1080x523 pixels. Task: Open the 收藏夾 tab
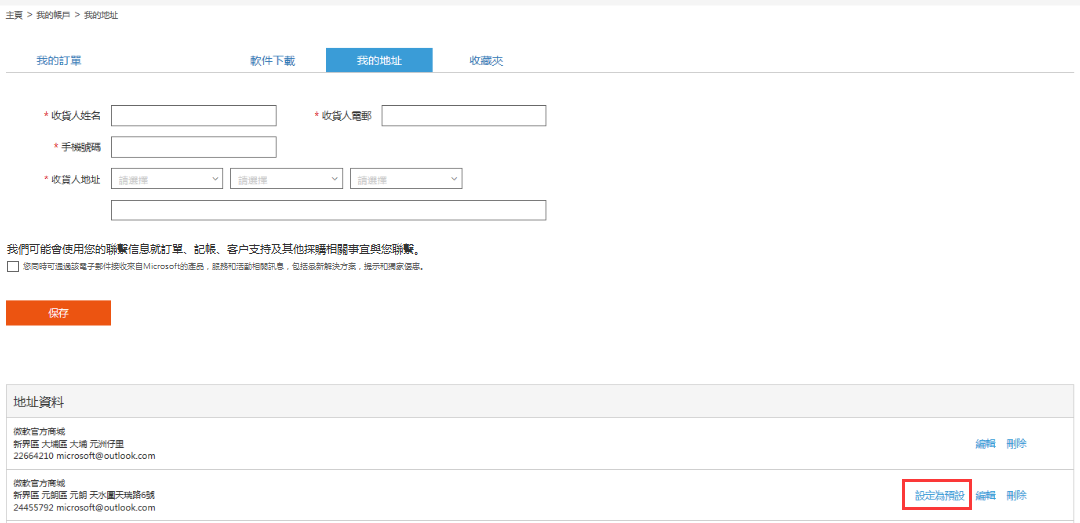coord(486,61)
